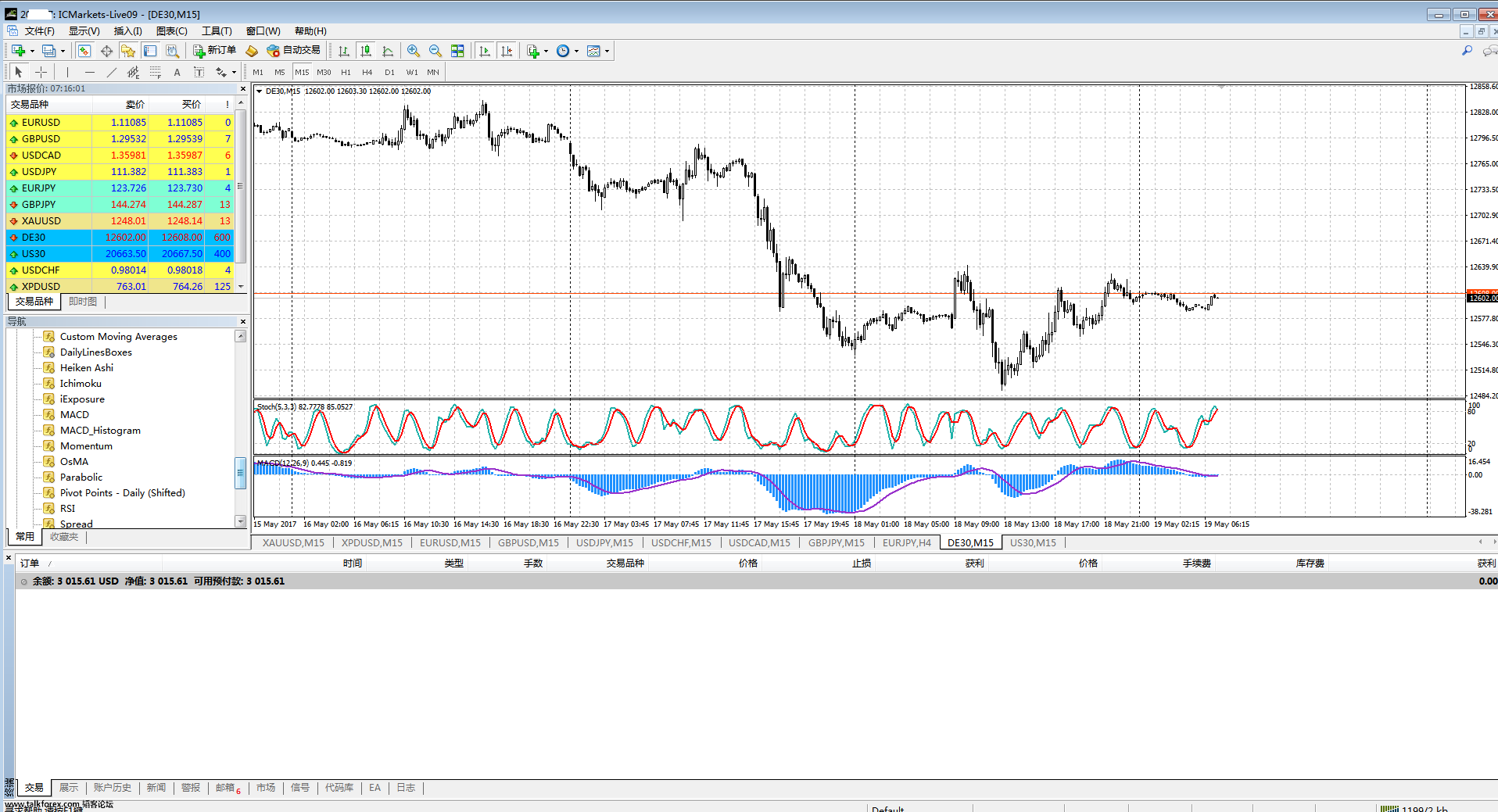Open the new chart dropdown arrow
Screen dimensions: 1498x812
point(32,51)
